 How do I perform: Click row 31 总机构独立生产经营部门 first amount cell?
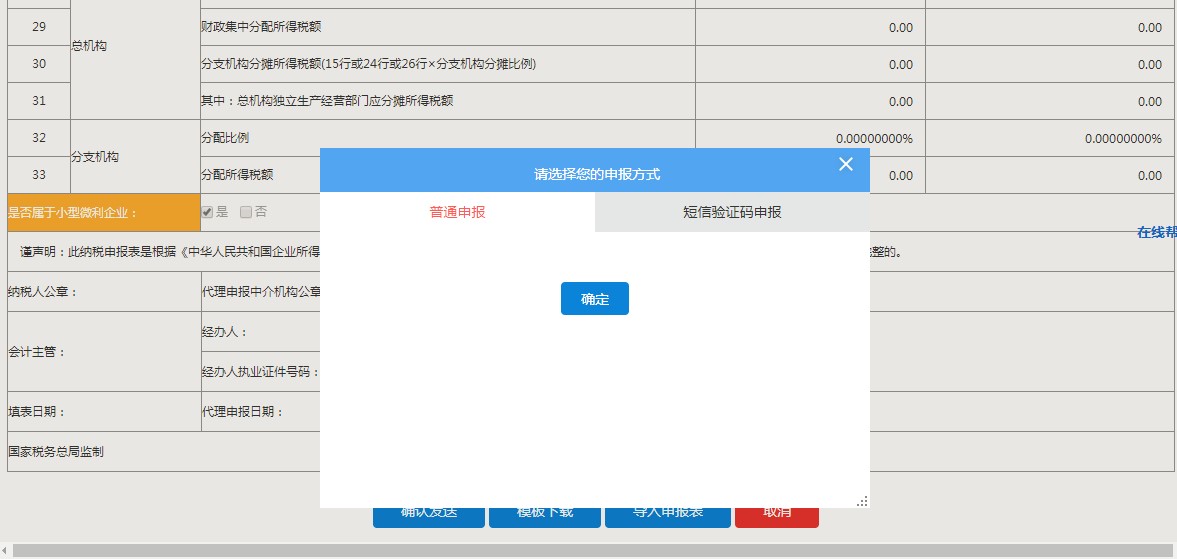[810, 101]
